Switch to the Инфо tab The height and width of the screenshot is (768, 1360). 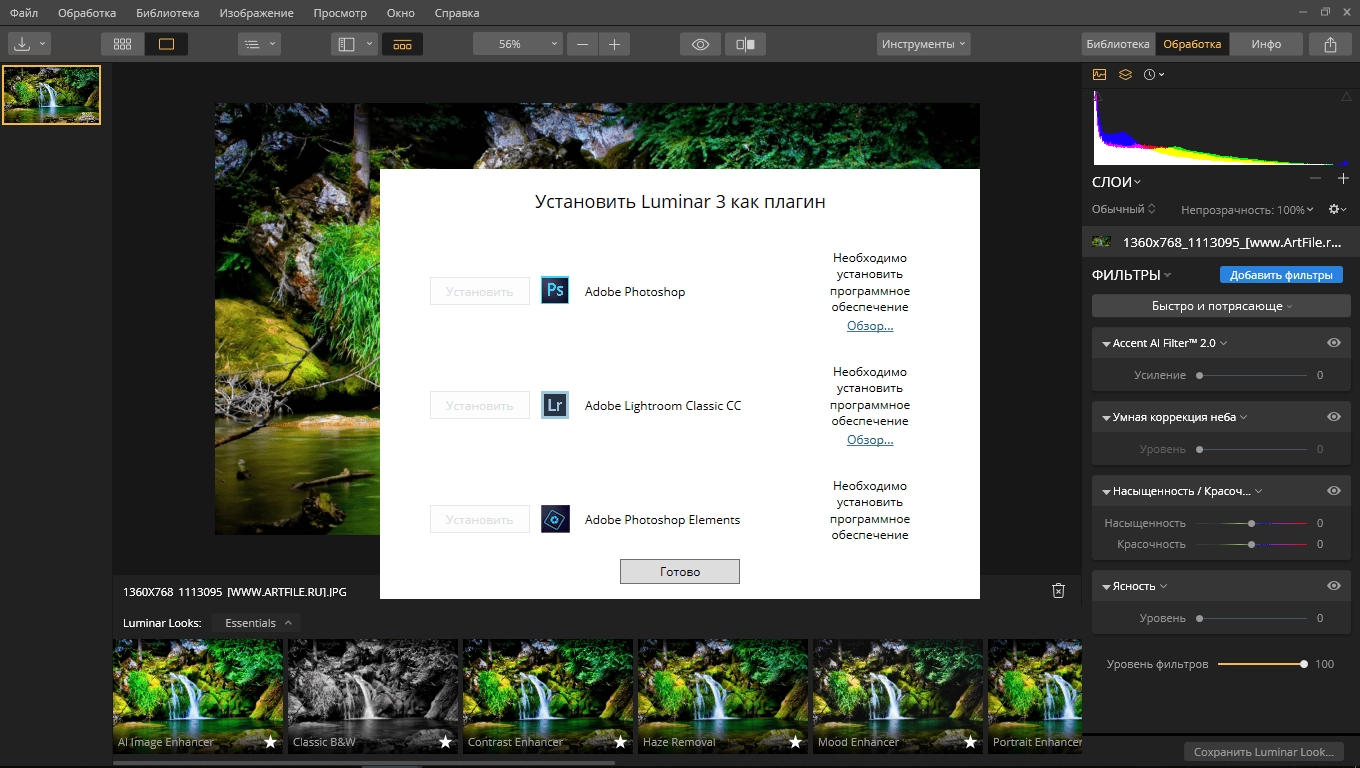(x=1266, y=44)
